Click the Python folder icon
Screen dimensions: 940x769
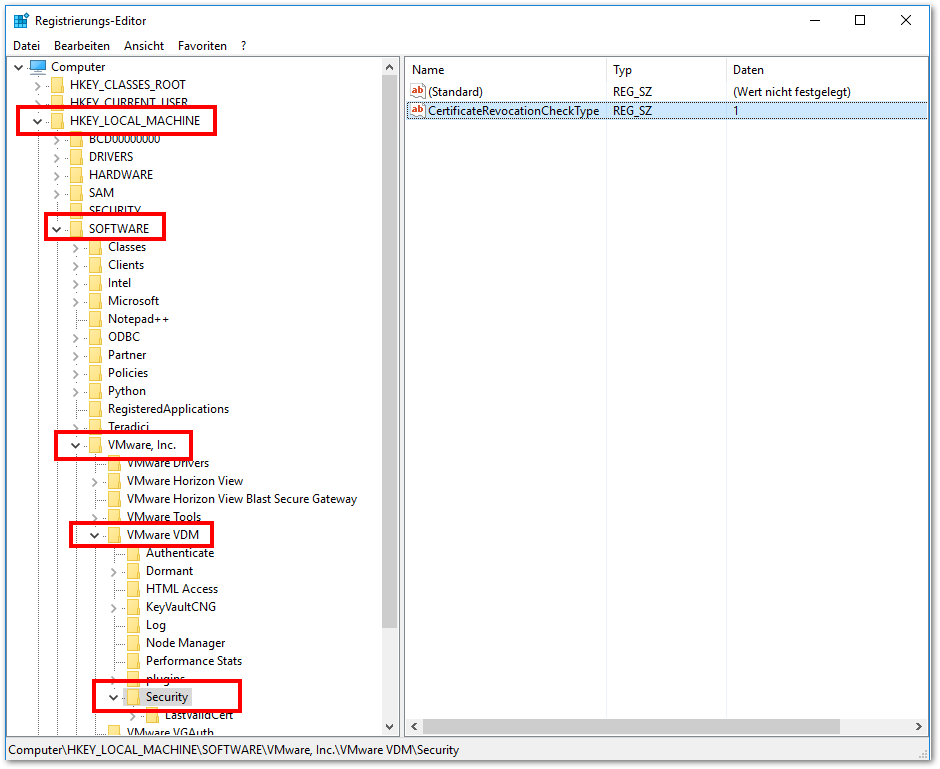tap(95, 391)
